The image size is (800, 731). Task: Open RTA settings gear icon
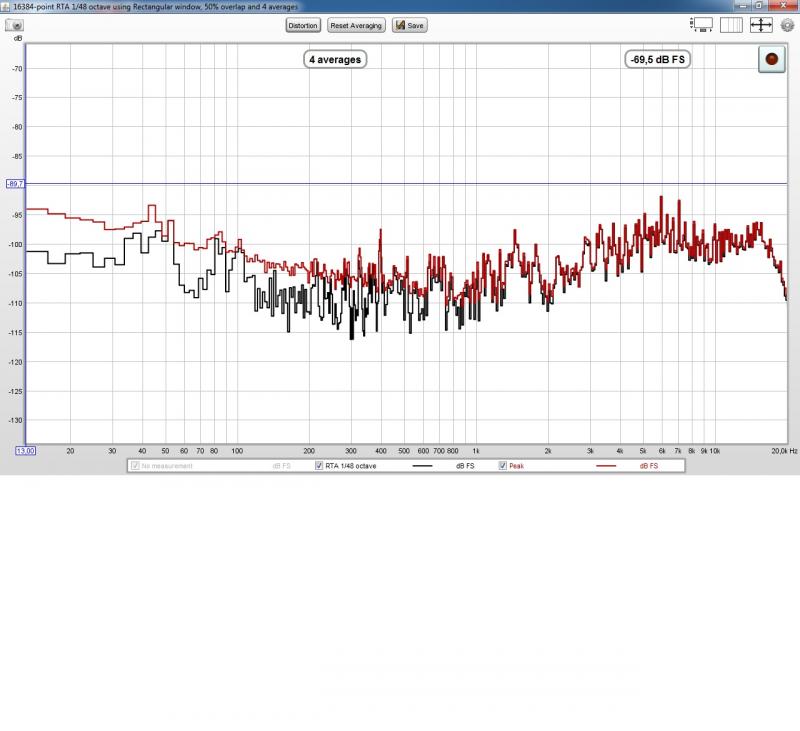coord(787,25)
